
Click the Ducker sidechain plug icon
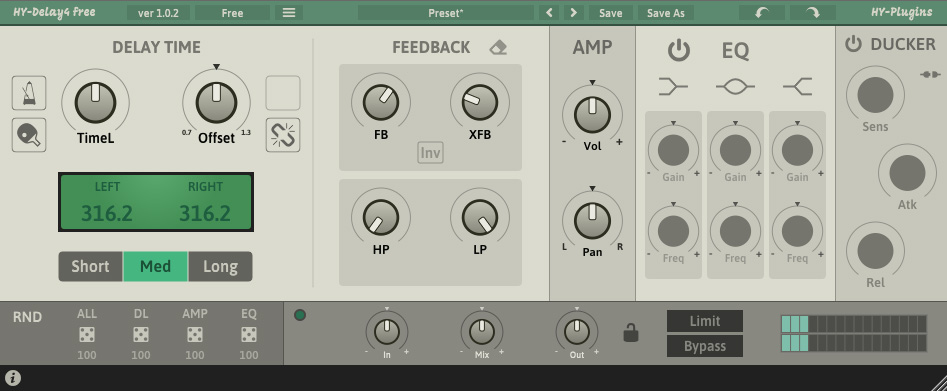point(931,74)
